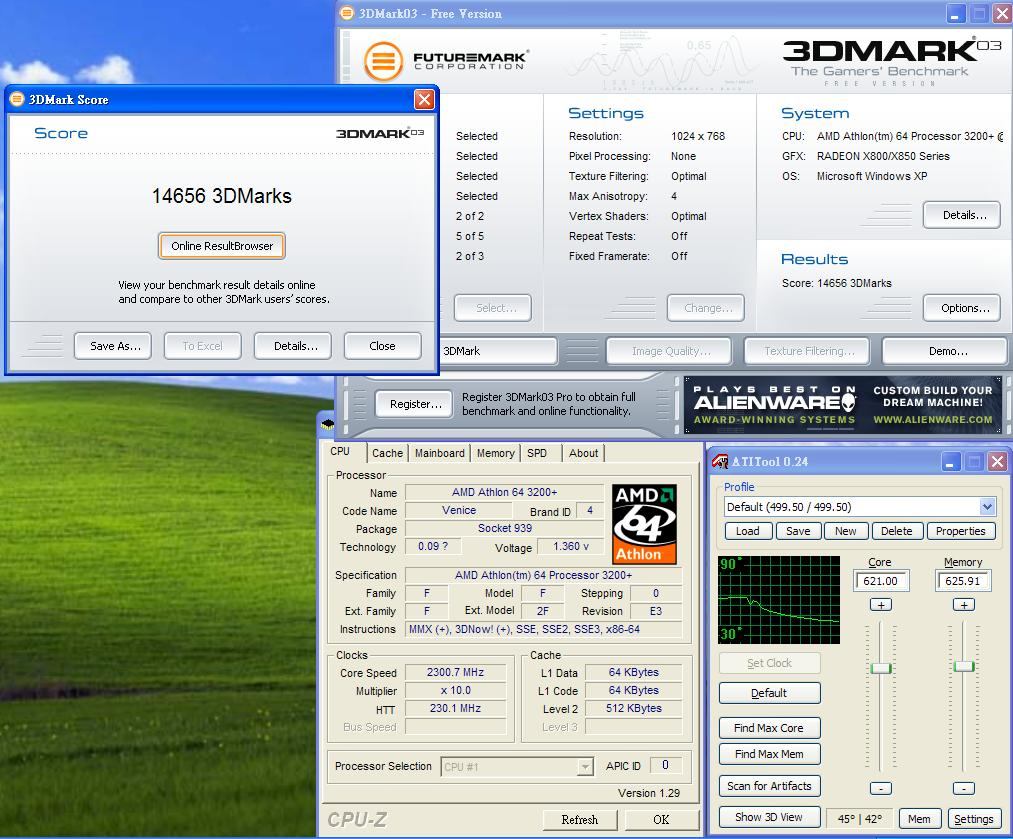Click the Core clock value field 621.00
Viewport: 1013px width, 839px height.
[881, 581]
